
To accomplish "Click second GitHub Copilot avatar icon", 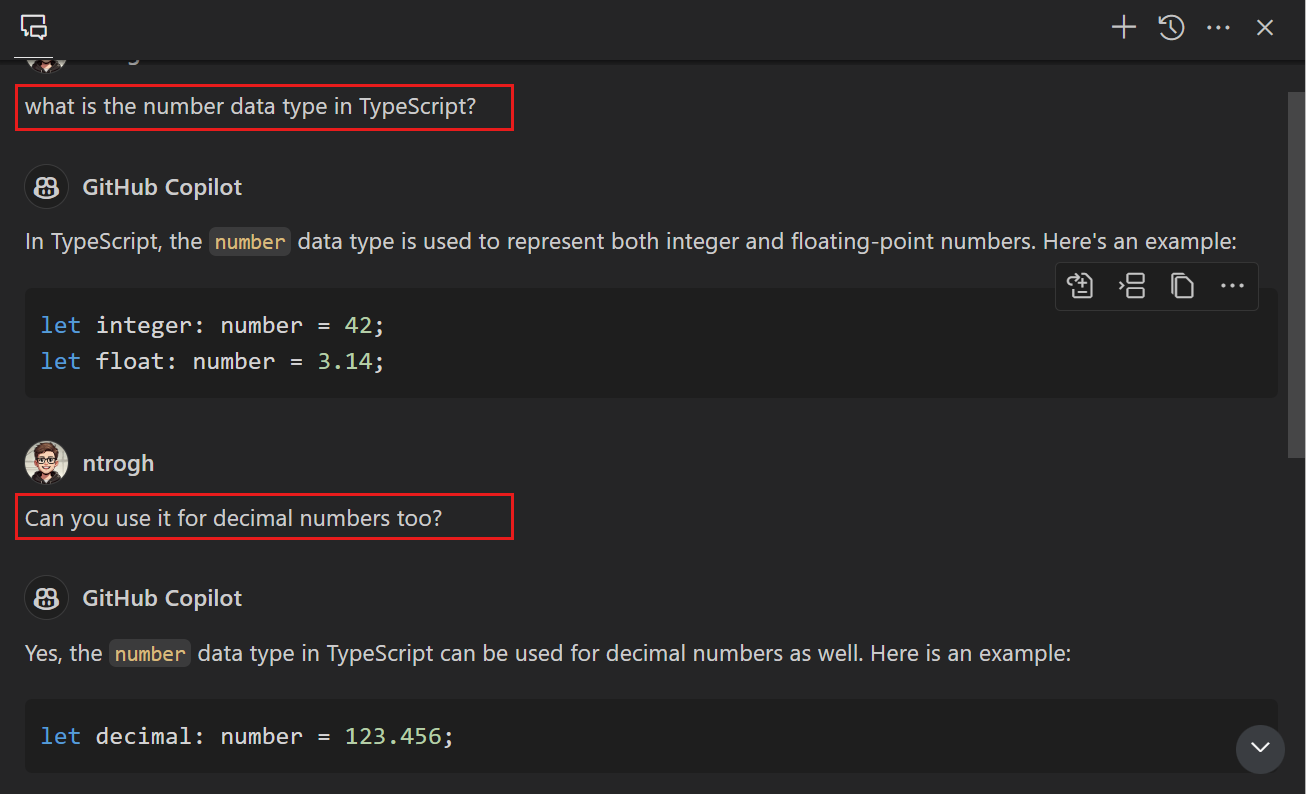I will coord(46,598).
